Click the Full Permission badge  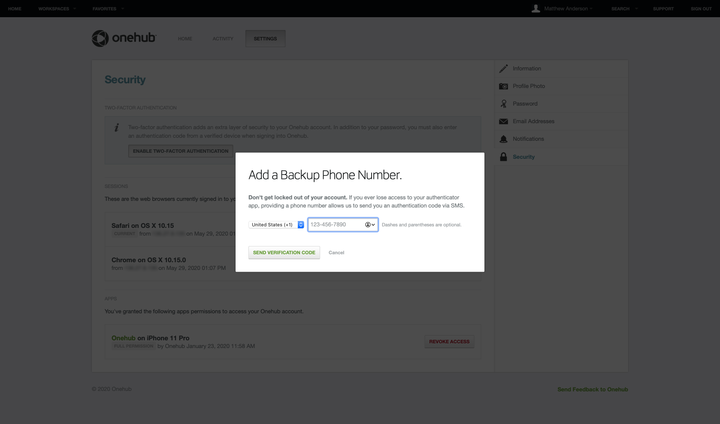pos(134,346)
